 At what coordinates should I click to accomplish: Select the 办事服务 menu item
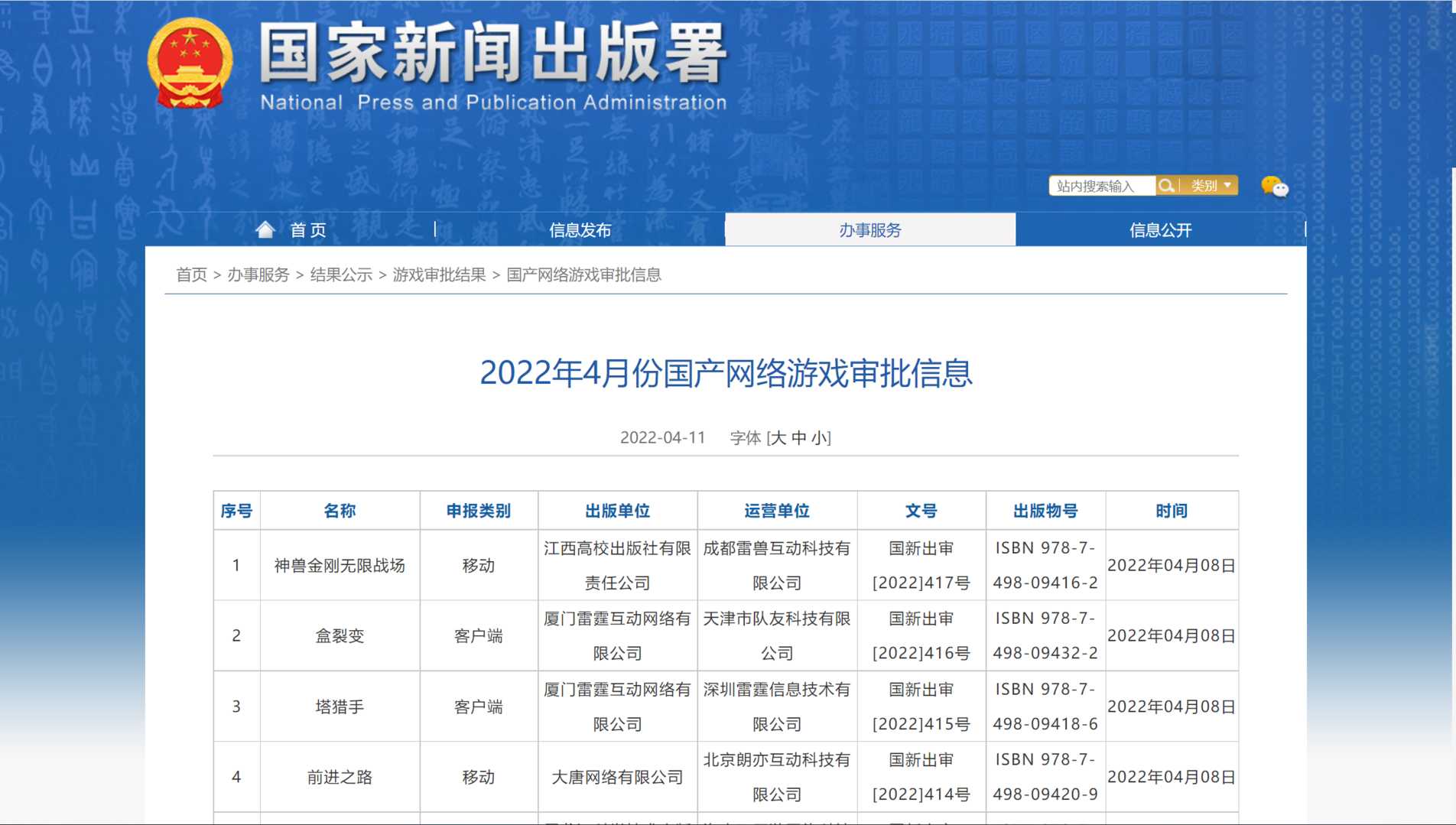tap(869, 229)
